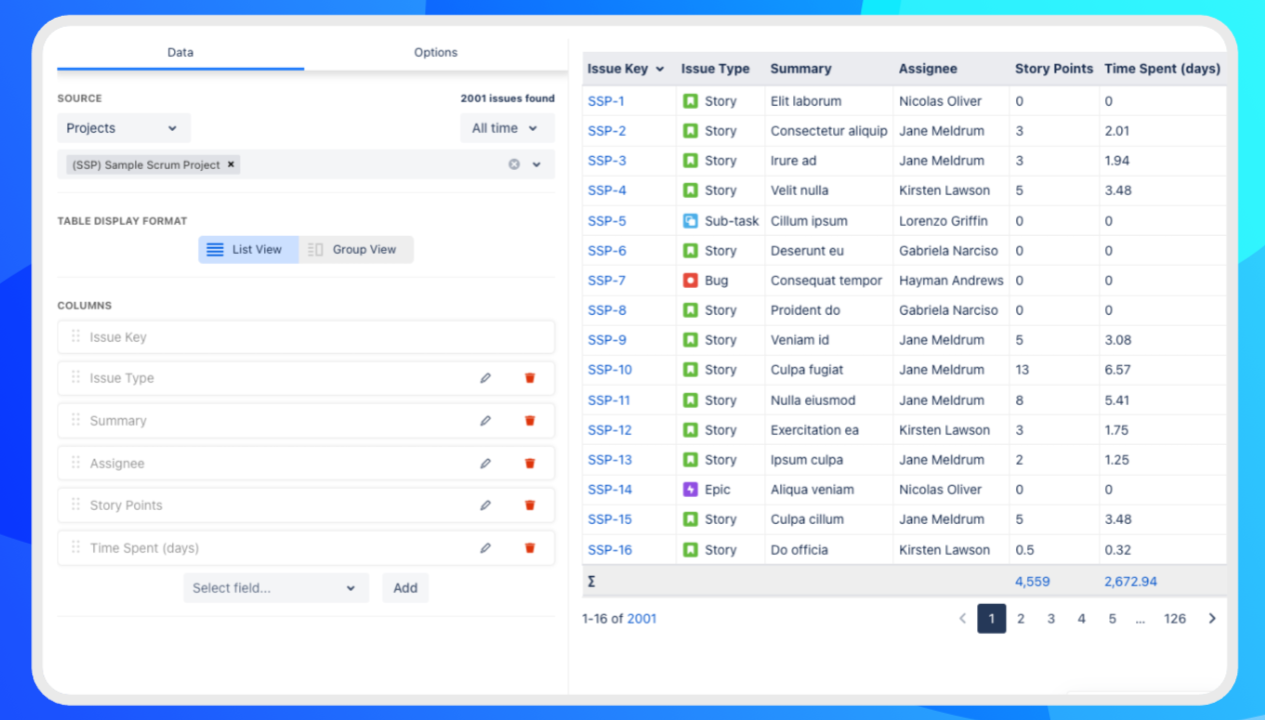Image resolution: width=1265 pixels, height=720 pixels.
Task: Jump to page 126 in pagination
Action: pyautogui.click(x=1174, y=619)
